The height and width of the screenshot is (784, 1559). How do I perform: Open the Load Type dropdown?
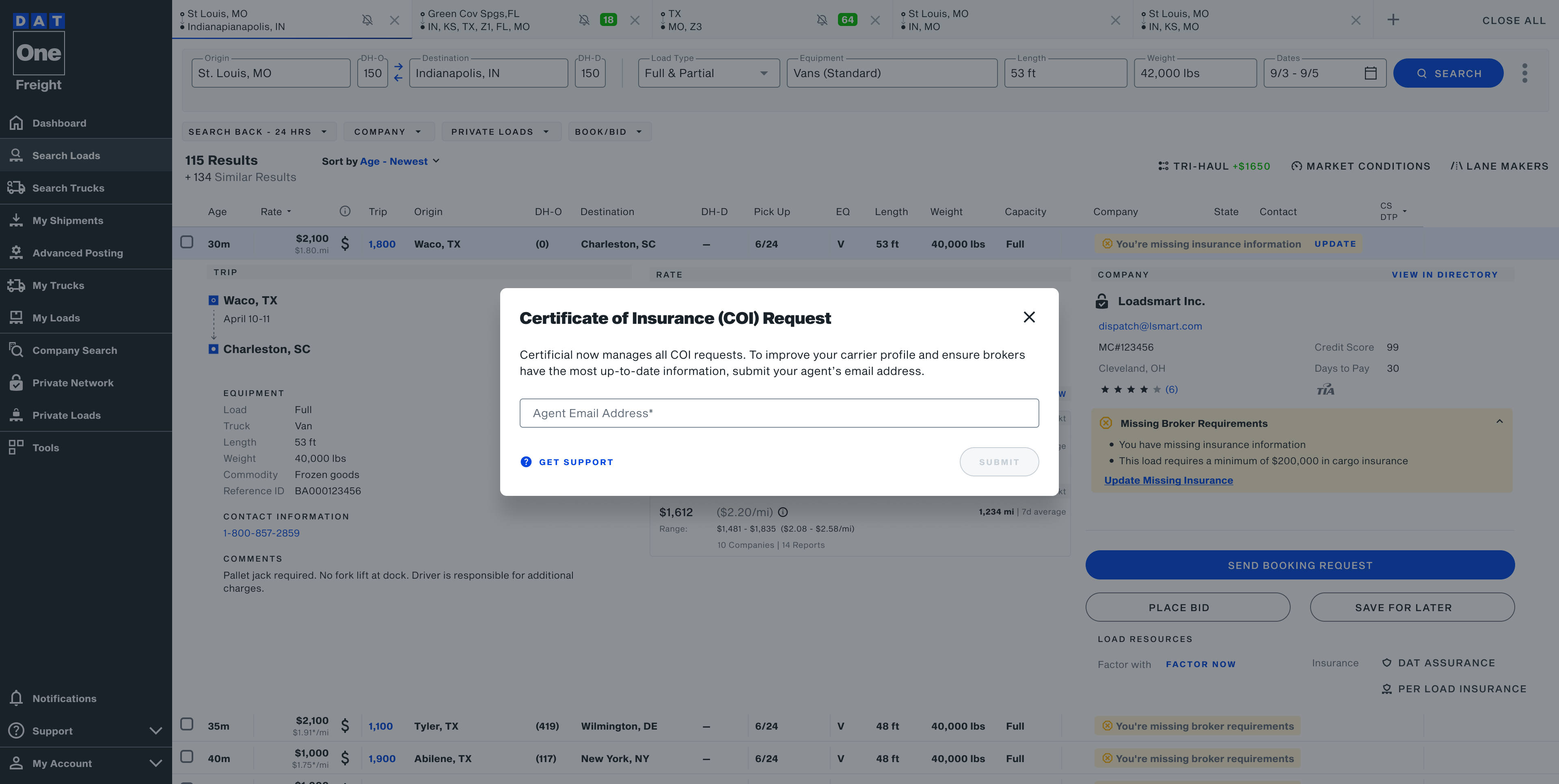click(708, 73)
